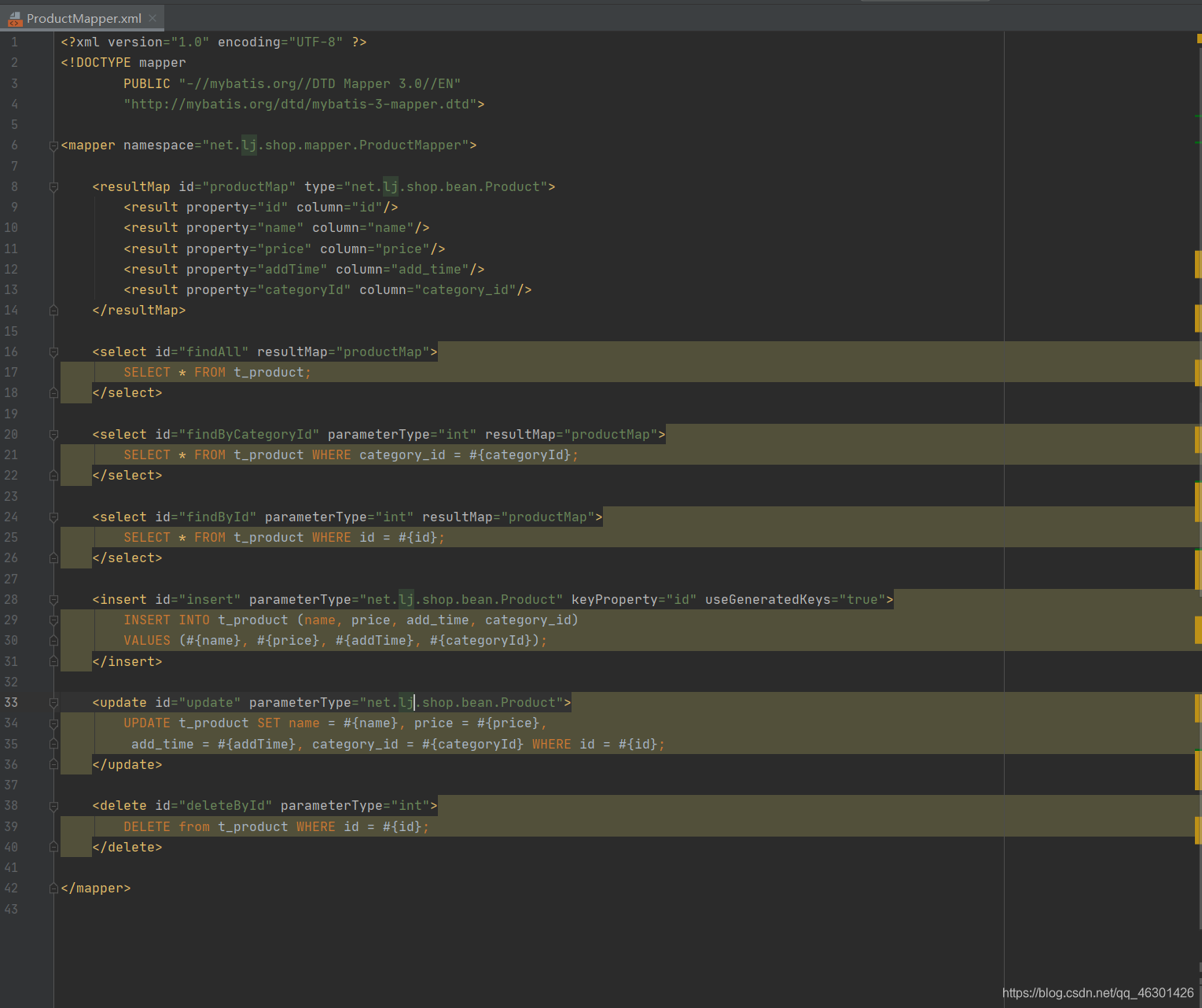The width and height of the screenshot is (1202, 1008).
Task: Click the delete id "deleteById"
Action: pyautogui.click(x=226, y=806)
